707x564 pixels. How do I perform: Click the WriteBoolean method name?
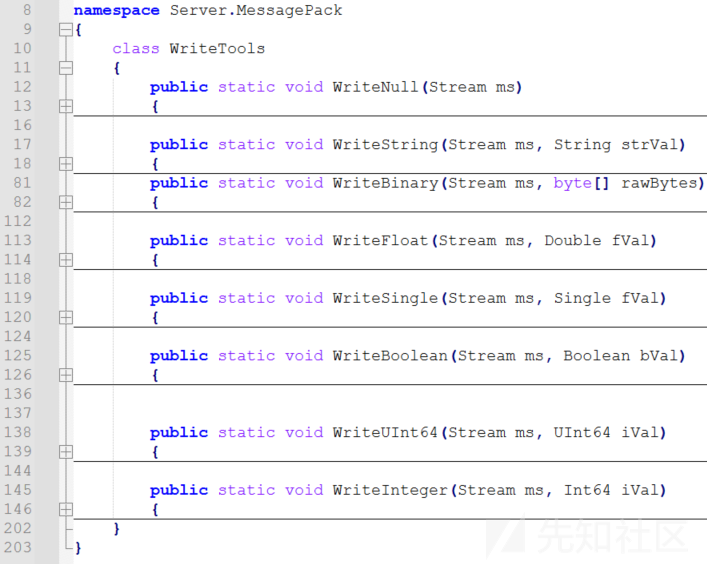[390, 355]
